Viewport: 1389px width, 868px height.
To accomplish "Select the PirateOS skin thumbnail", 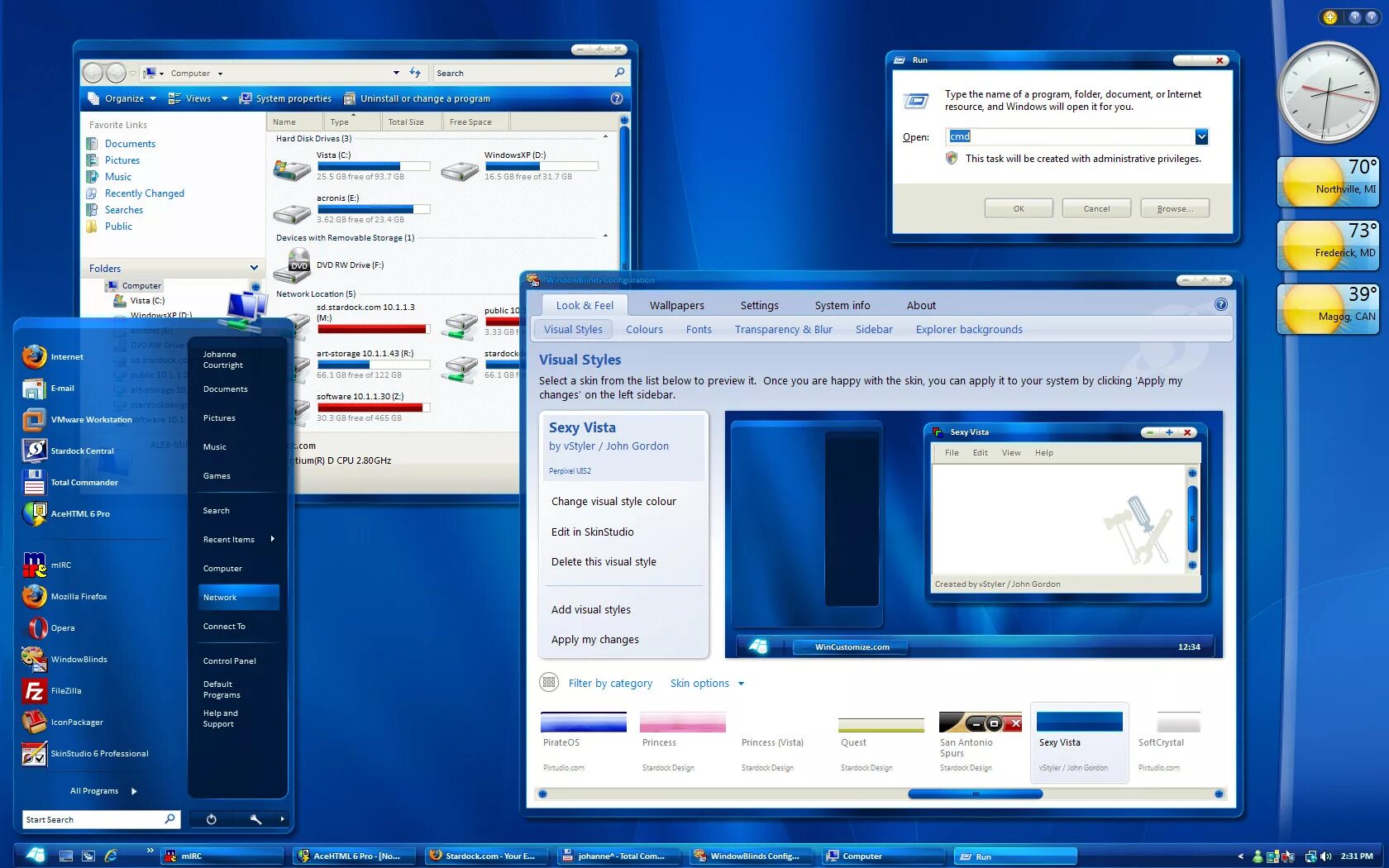I will [584, 723].
